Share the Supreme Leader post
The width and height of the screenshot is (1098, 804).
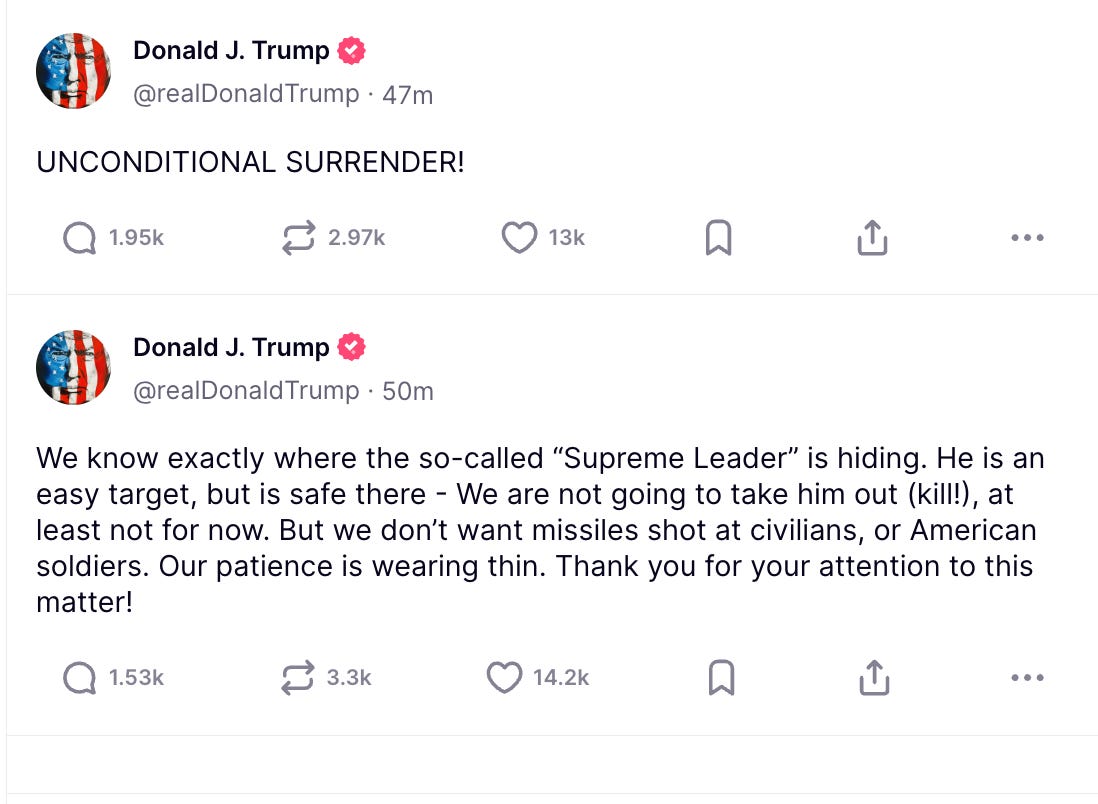[x=873, y=677]
